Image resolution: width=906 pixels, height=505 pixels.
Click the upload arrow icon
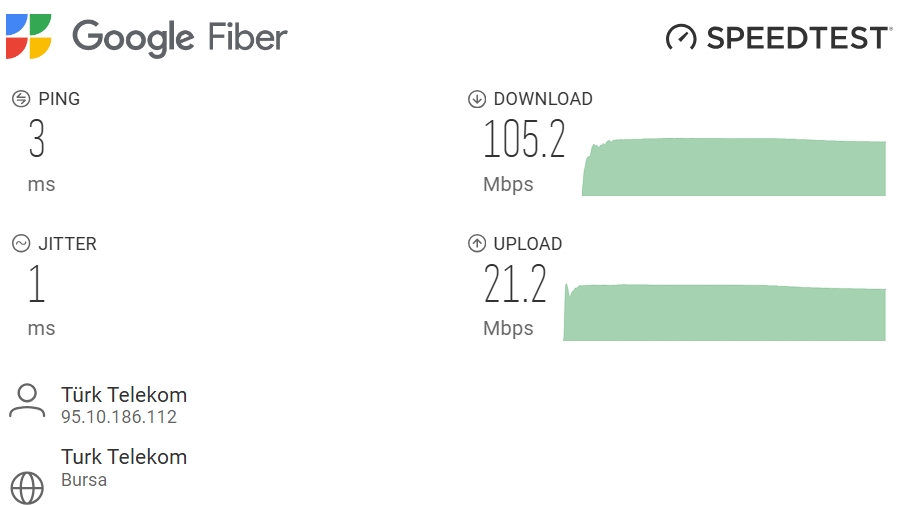[x=477, y=243]
